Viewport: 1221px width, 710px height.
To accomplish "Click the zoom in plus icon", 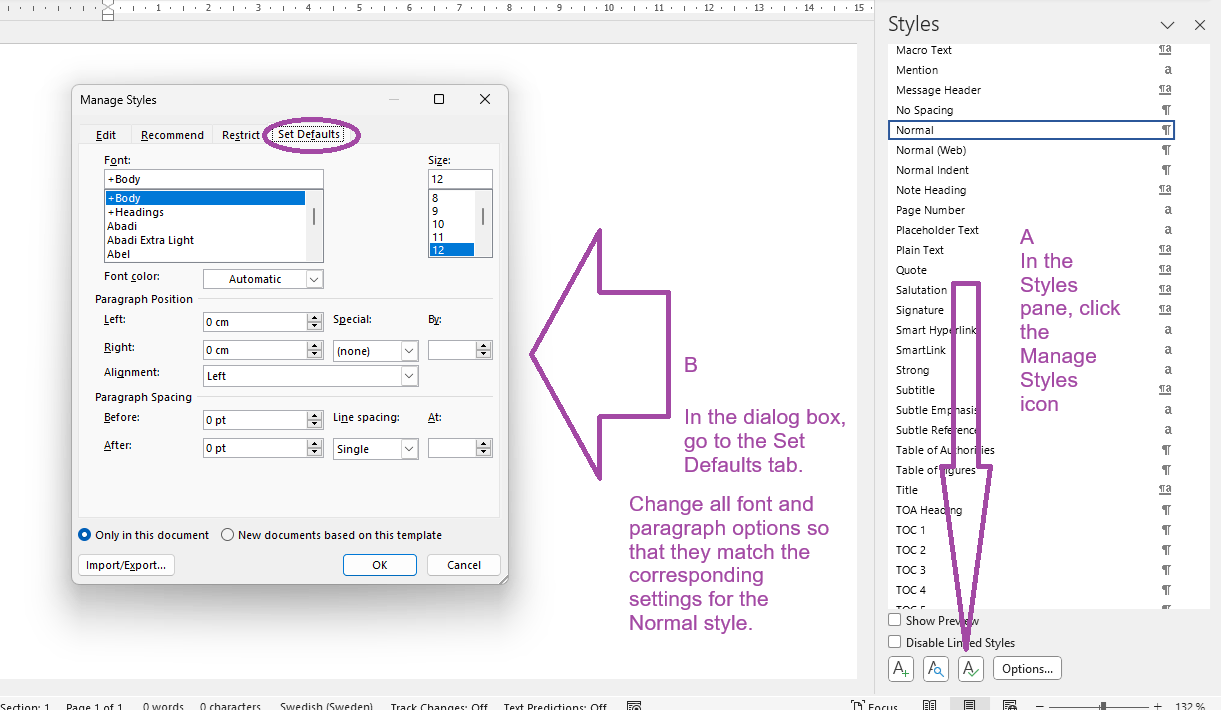I will tap(1158, 706).
